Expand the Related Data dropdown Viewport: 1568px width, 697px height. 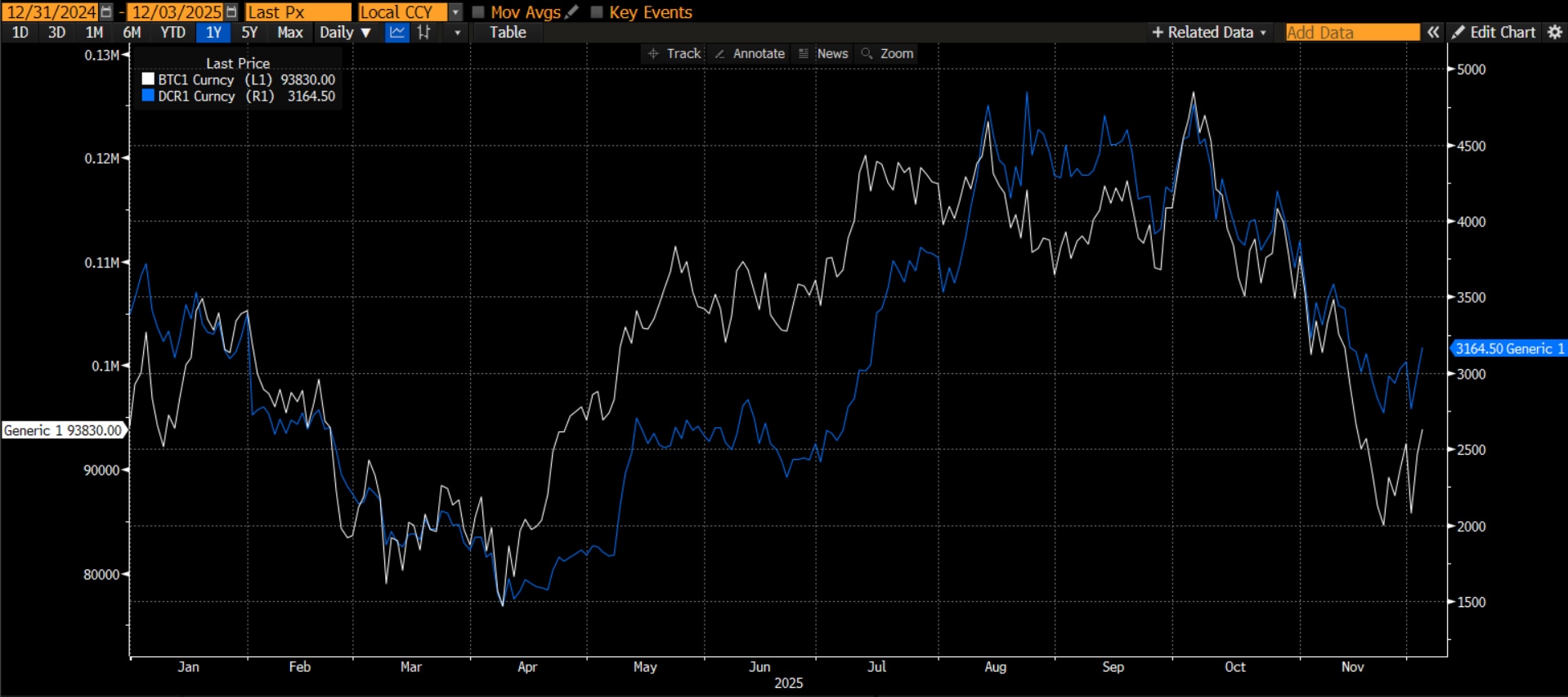pos(1209,33)
